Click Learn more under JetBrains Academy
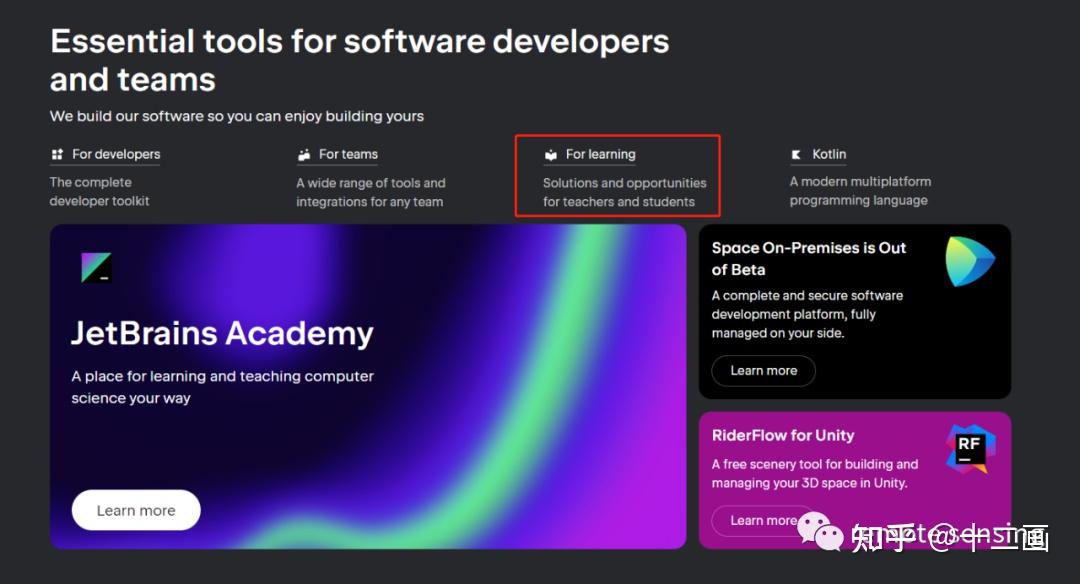 tap(135, 510)
